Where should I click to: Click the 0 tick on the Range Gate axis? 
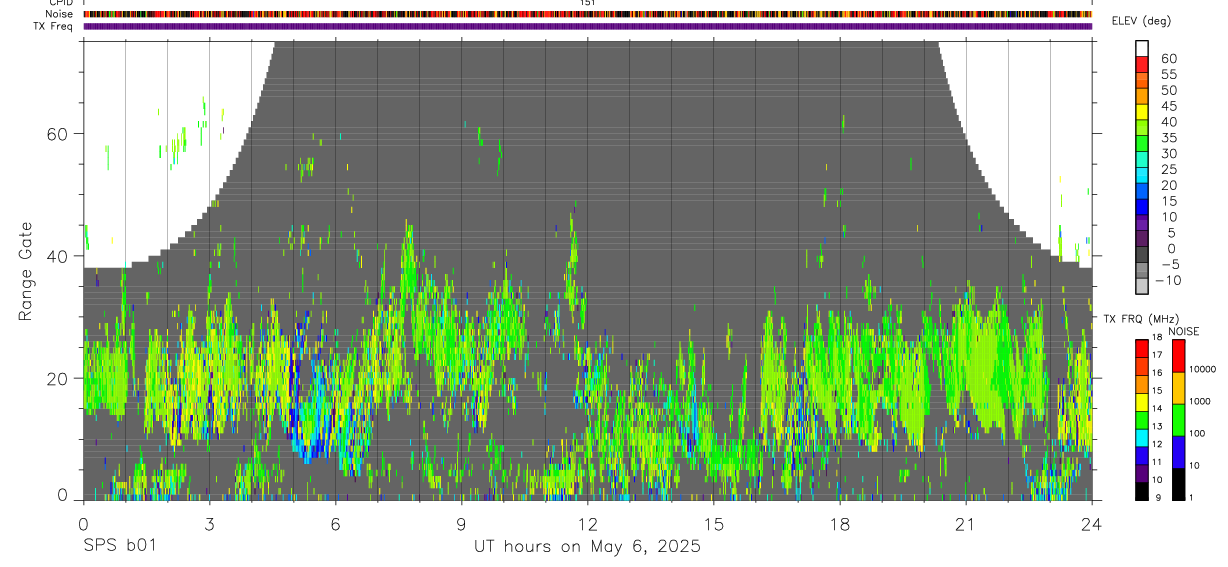pyautogui.click(x=62, y=495)
